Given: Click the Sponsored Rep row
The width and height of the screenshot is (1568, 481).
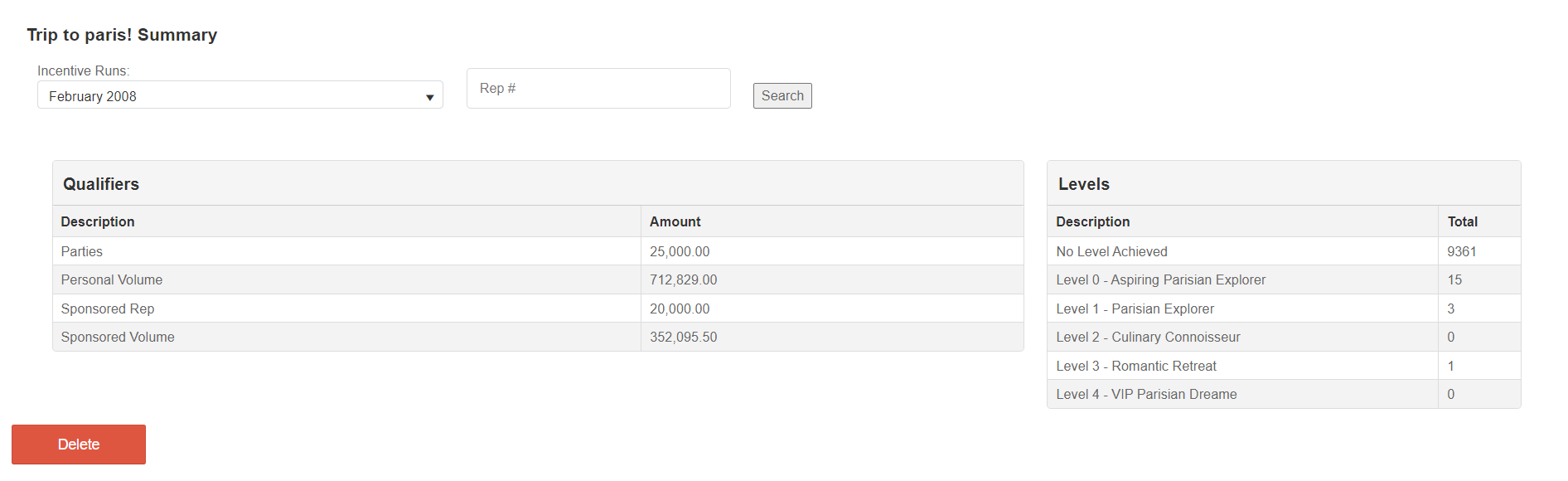Looking at the screenshot, I should click(x=108, y=309).
